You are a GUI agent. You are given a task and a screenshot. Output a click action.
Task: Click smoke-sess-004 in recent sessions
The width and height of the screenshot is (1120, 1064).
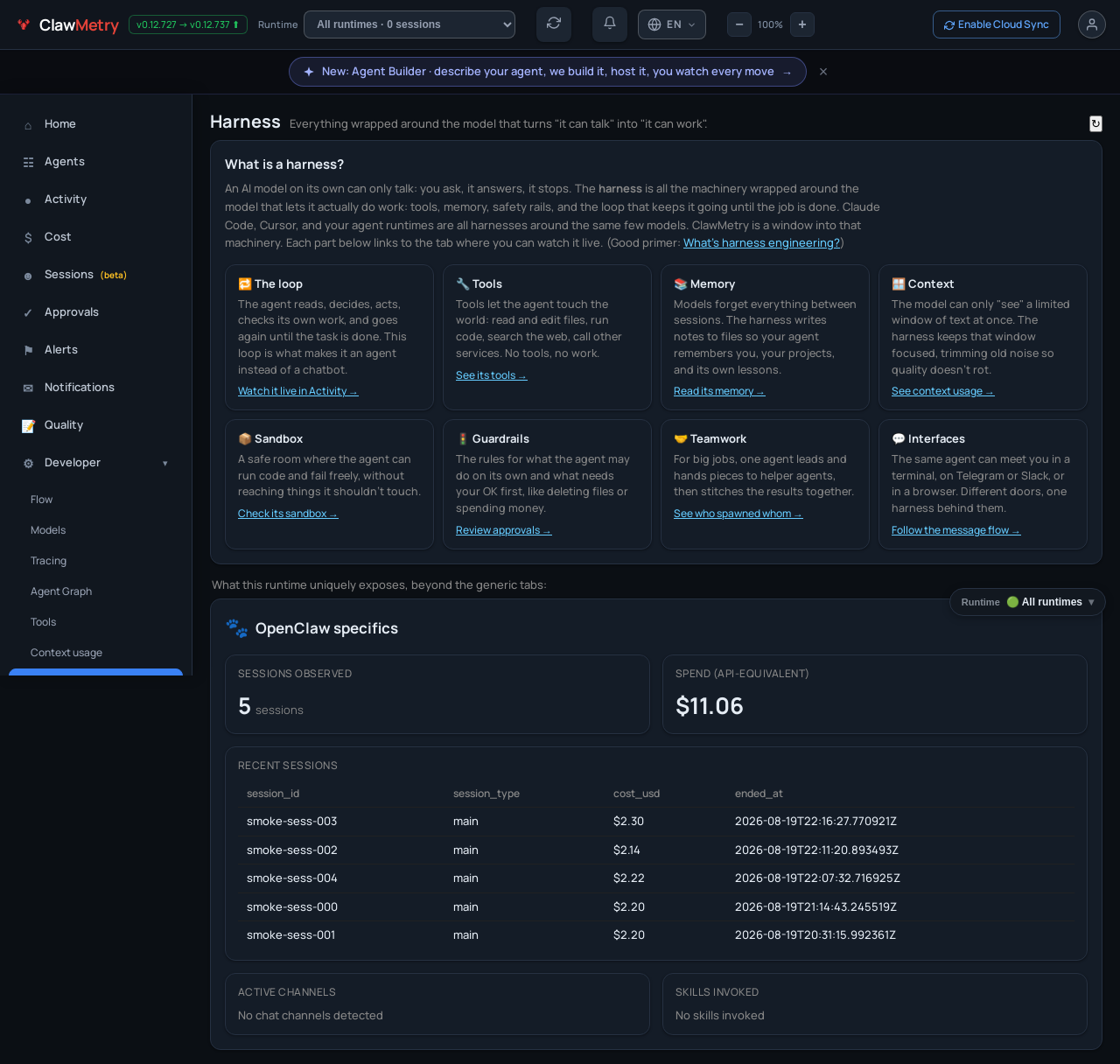point(291,878)
